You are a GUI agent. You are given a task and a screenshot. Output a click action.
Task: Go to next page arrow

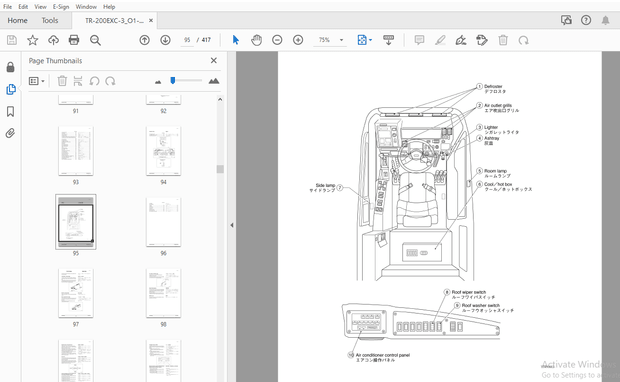pos(165,40)
